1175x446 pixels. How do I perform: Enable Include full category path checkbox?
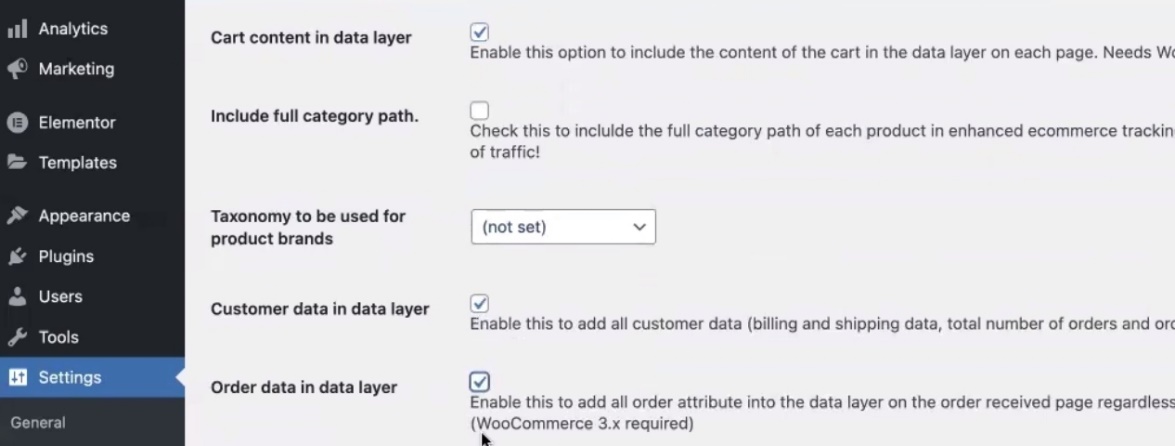pos(480,110)
